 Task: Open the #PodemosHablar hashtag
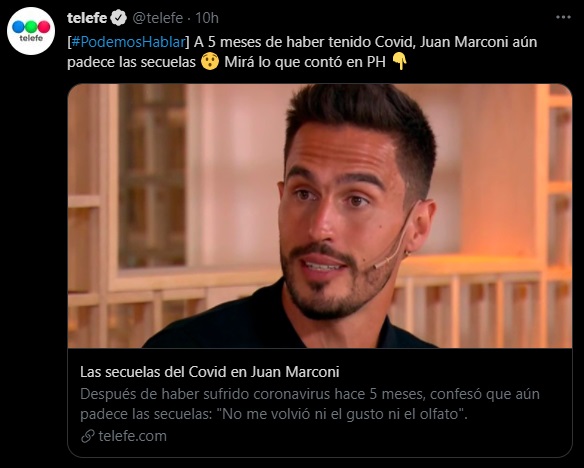128,42
